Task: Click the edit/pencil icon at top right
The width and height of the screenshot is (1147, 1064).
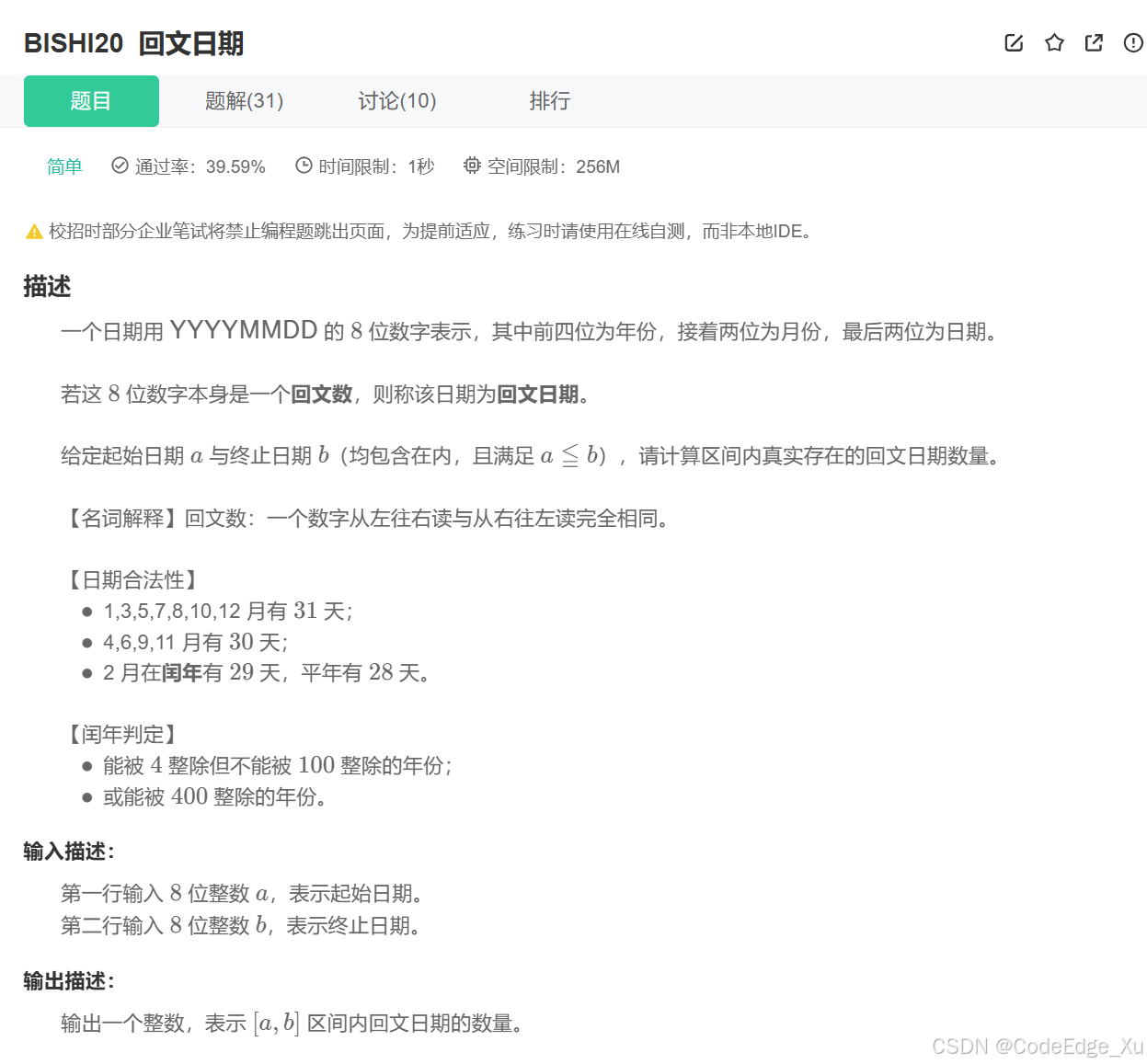Action: 1013,42
